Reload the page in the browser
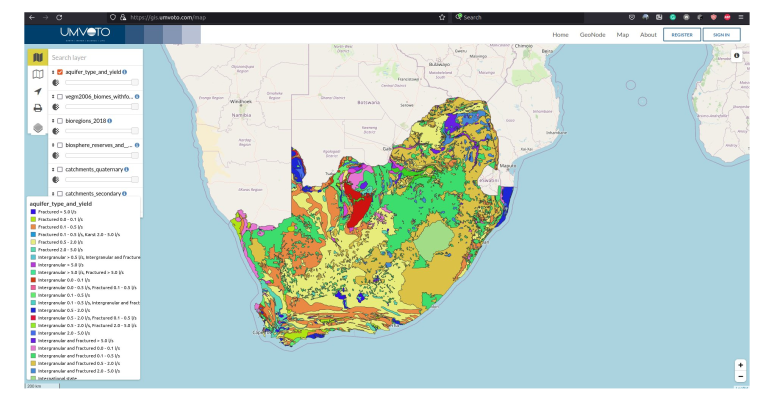The height and width of the screenshot is (399, 769). click(59, 17)
